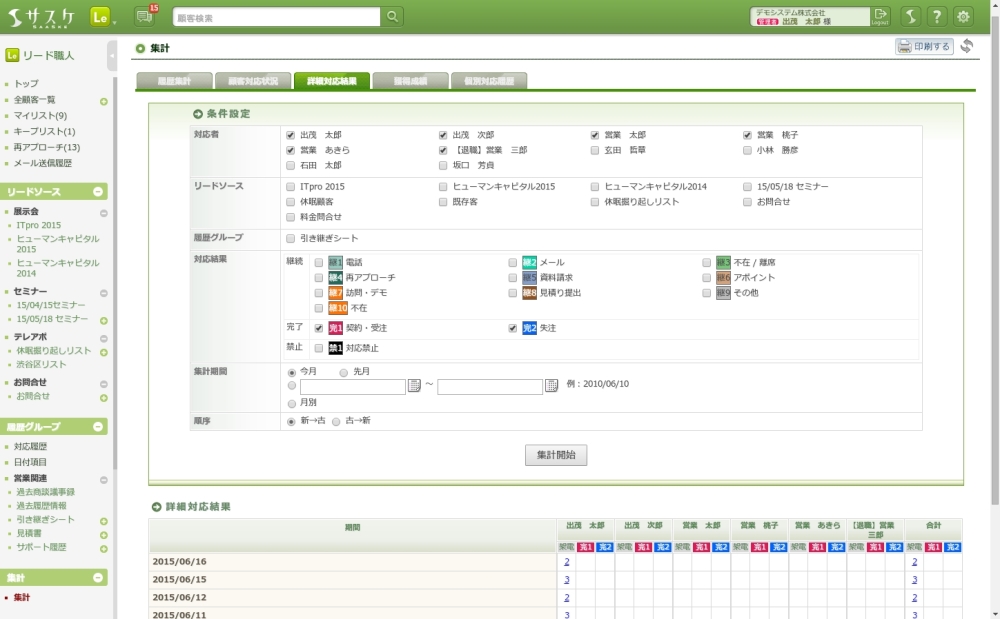Collapse the リードソース sidebar section
Image resolution: width=1000 pixels, height=619 pixels.
tap(98, 192)
